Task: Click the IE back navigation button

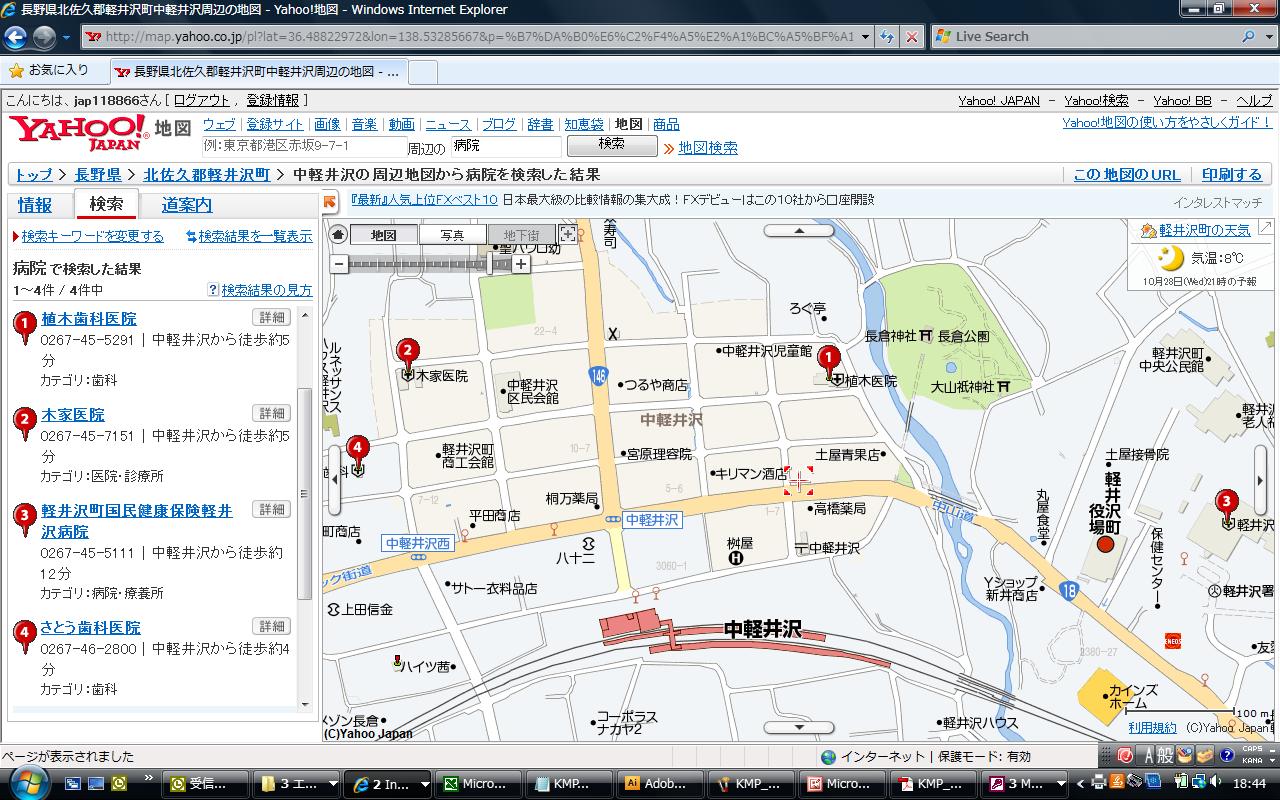Action: pos(15,37)
